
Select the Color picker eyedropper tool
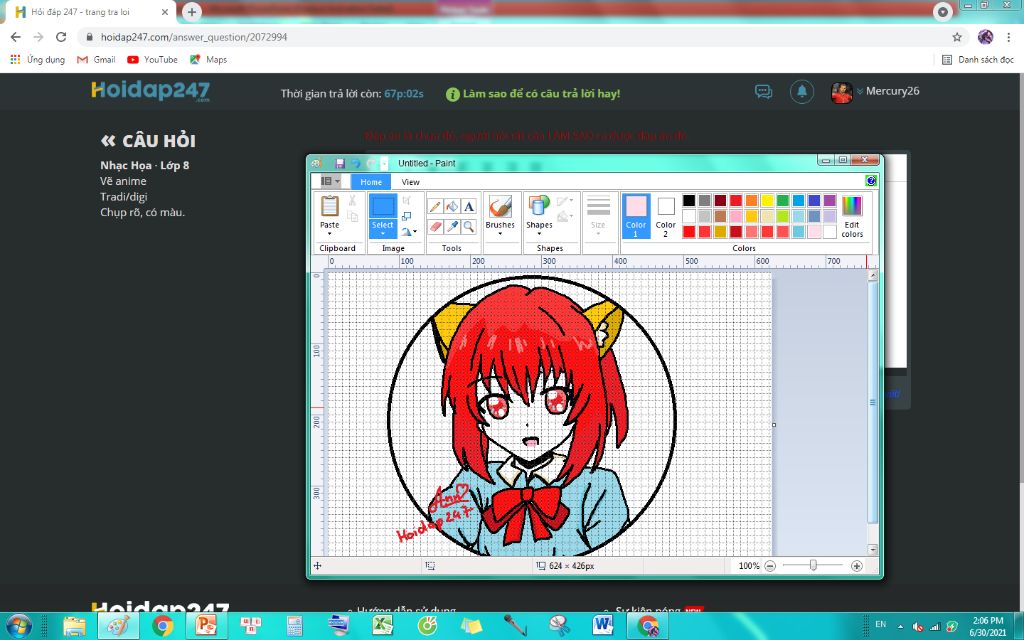452,227
